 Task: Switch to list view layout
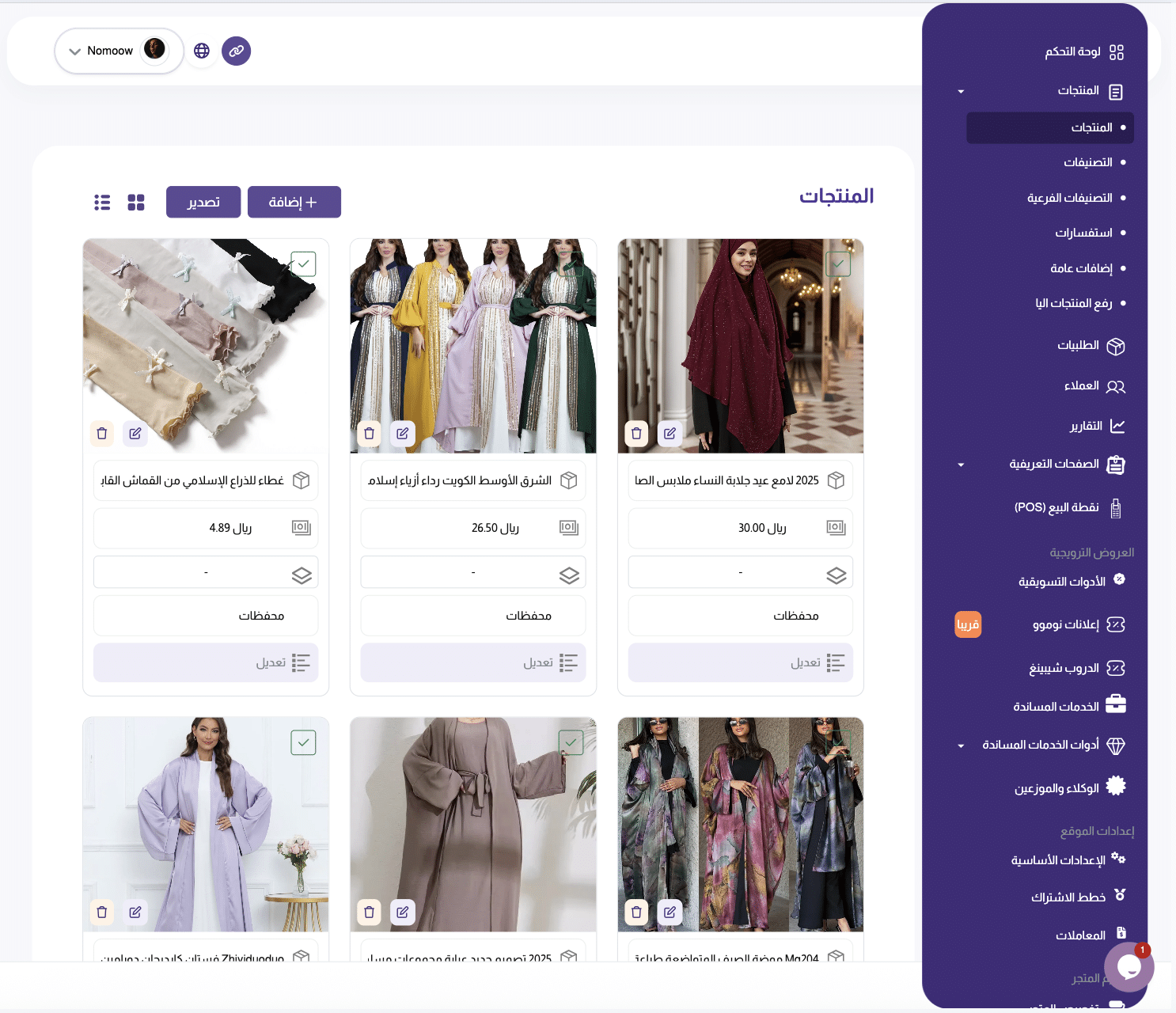pyautogui.click(x=102, y=203)
